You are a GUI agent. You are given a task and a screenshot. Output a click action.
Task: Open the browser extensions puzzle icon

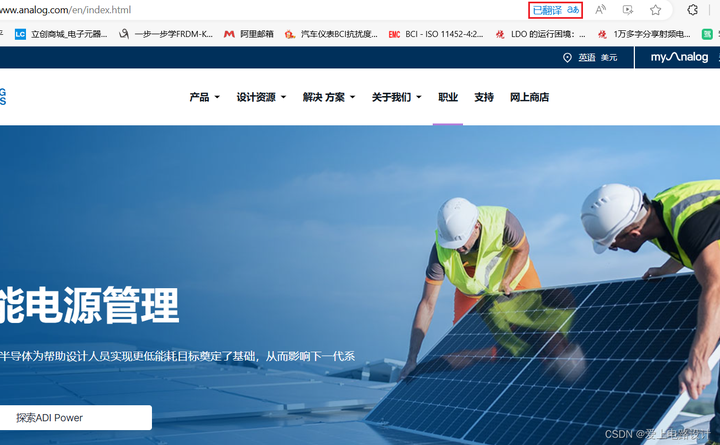692,10
